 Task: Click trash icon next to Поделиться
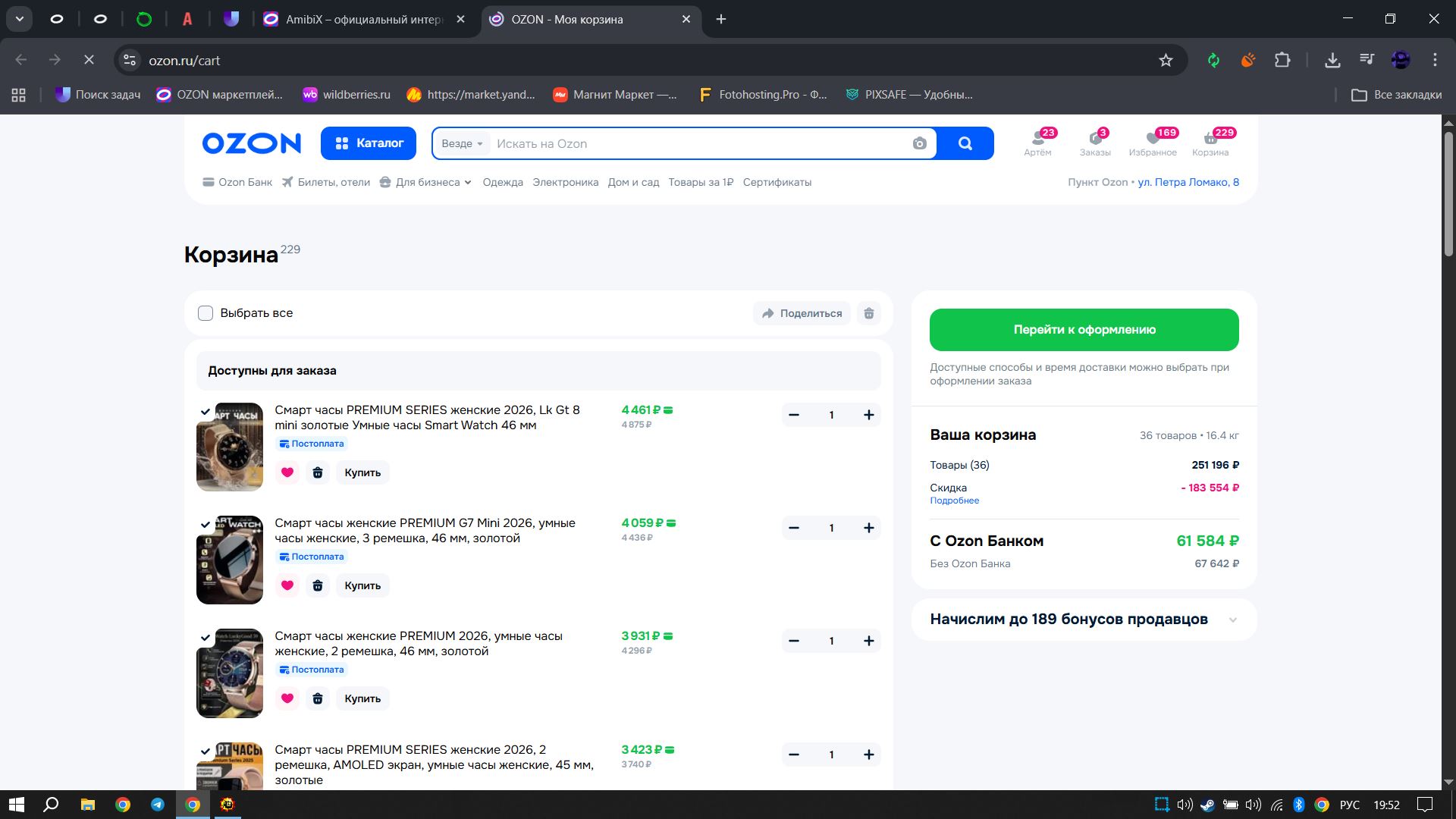coord(869,313)
